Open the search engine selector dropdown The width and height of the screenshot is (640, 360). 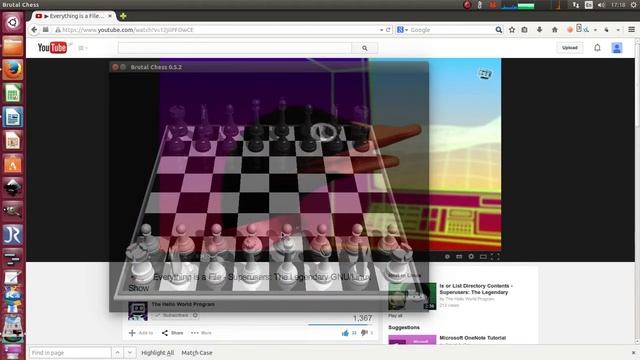(x=402, y=30)
